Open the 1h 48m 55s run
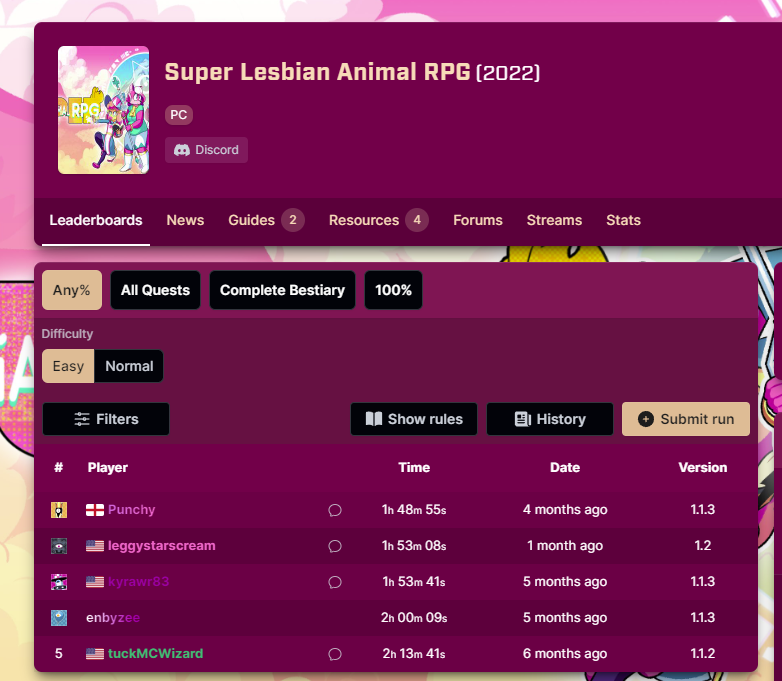The width and height of the screenshot is (782, 681). click(414, 510)
